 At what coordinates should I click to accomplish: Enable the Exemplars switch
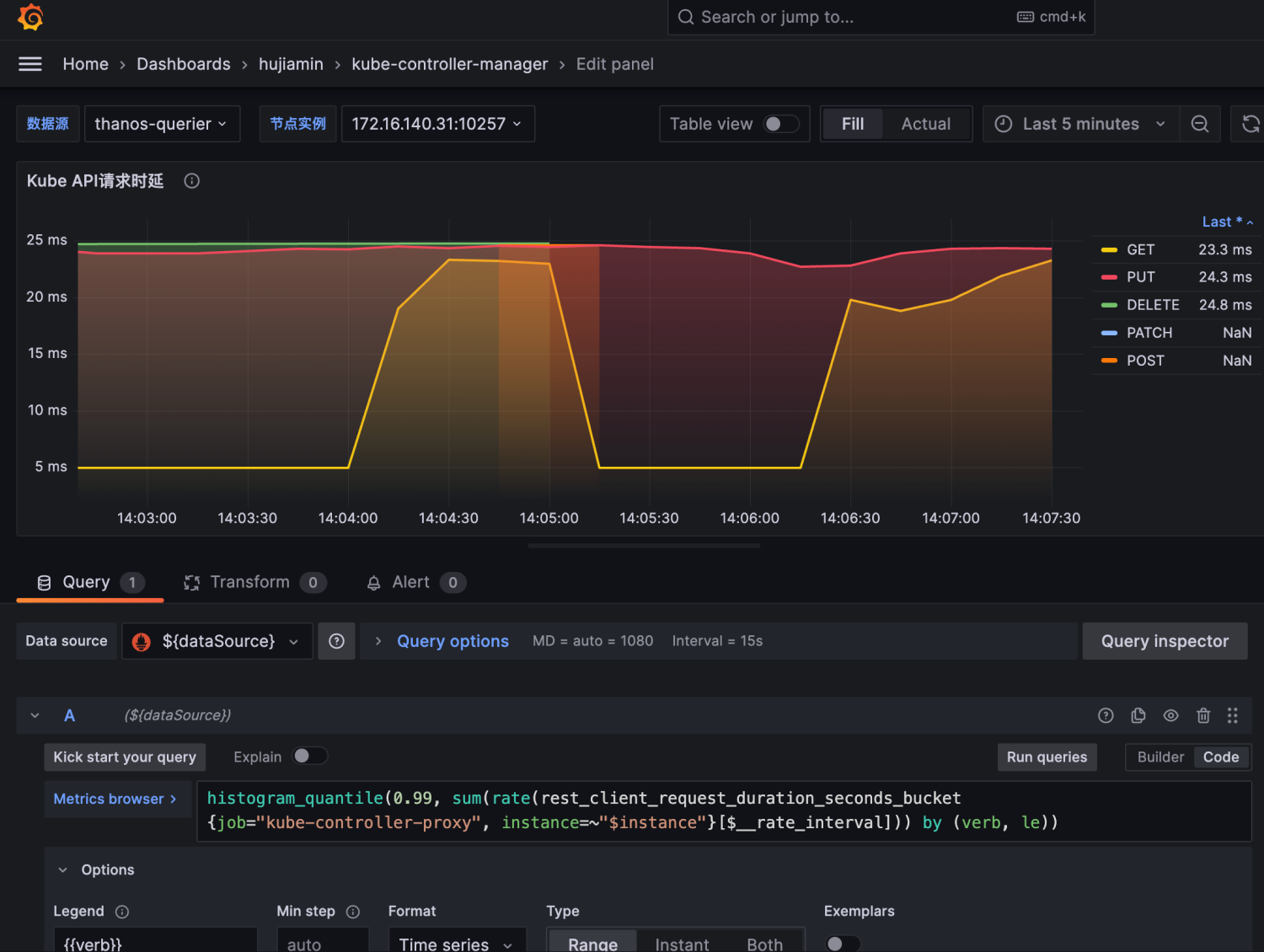(842, 943)
